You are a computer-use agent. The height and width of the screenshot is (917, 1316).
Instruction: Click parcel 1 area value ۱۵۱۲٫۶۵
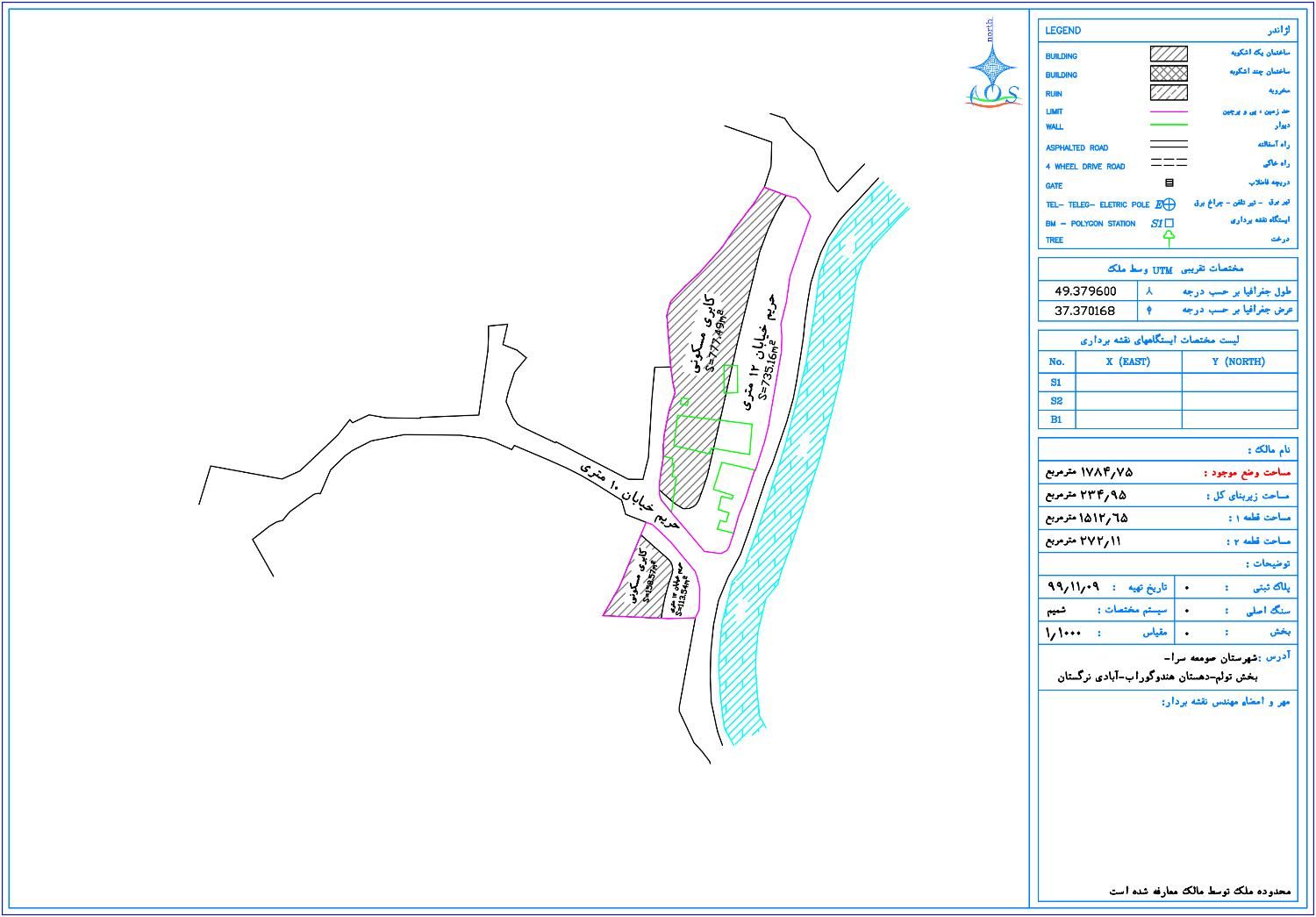pyautogui.click(x=1104, y=518)
